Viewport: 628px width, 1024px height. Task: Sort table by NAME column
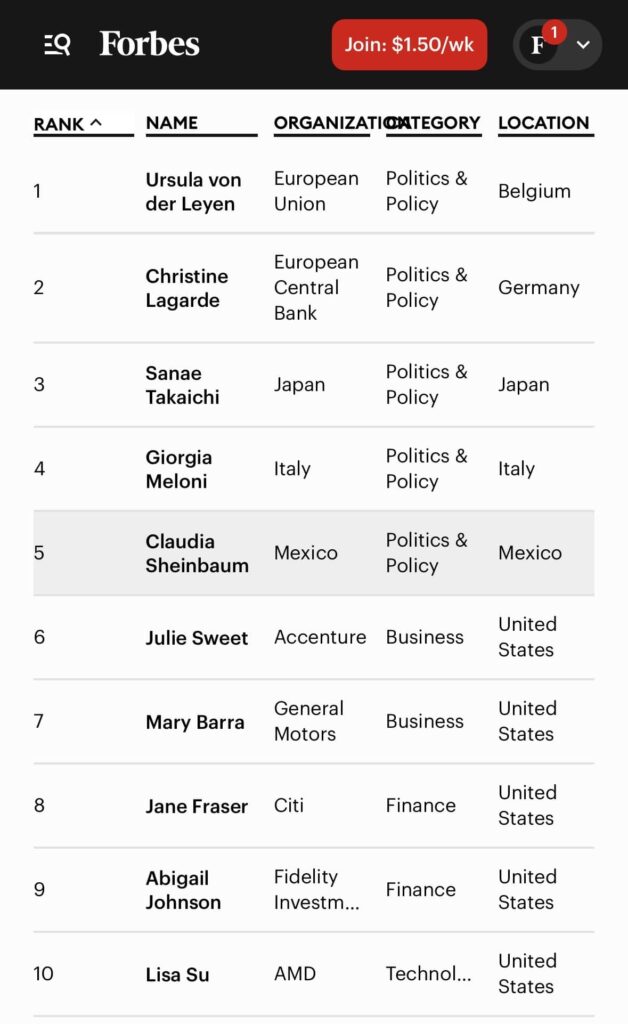(x=172, y=123)
